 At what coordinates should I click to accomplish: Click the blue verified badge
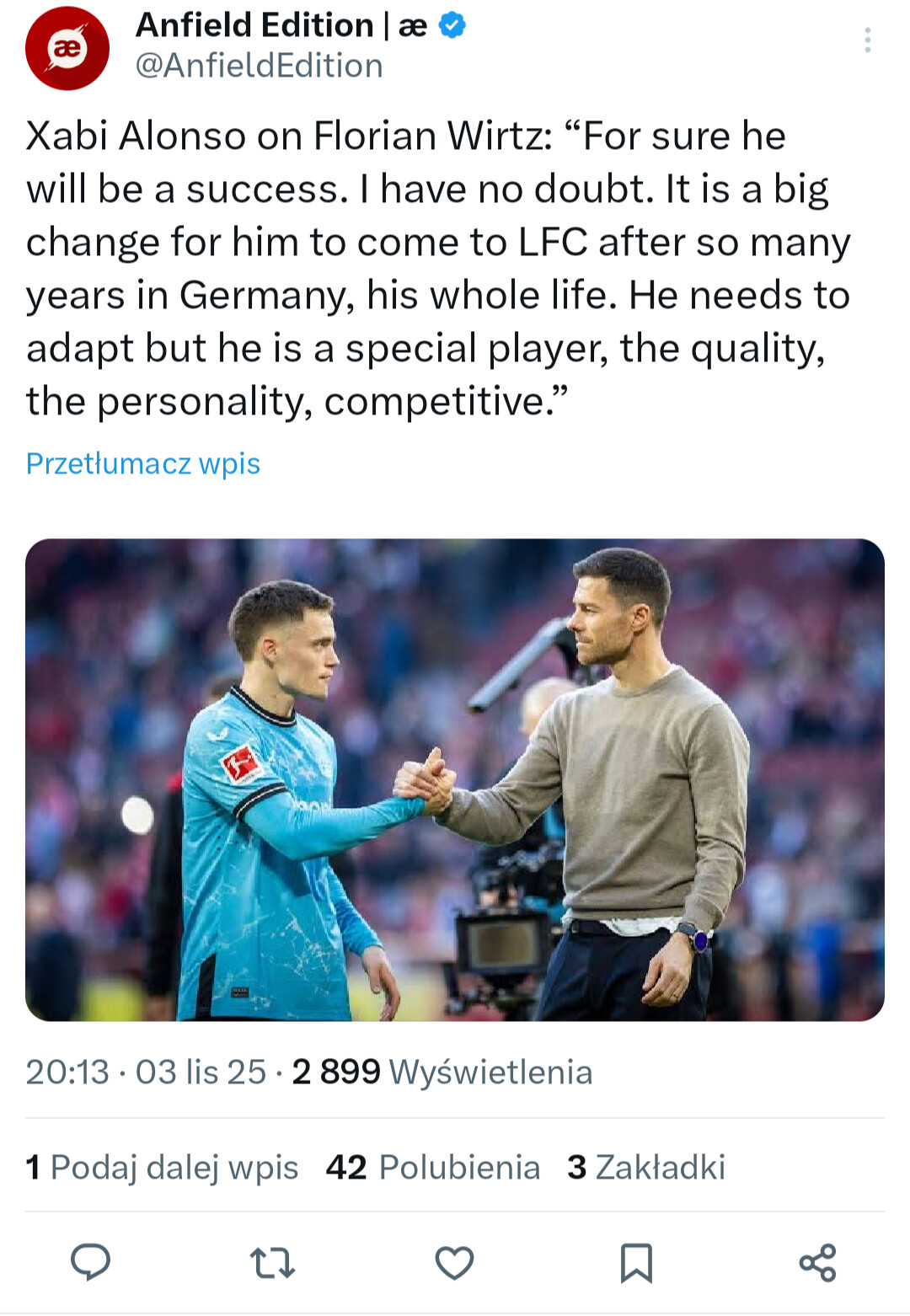452,26
